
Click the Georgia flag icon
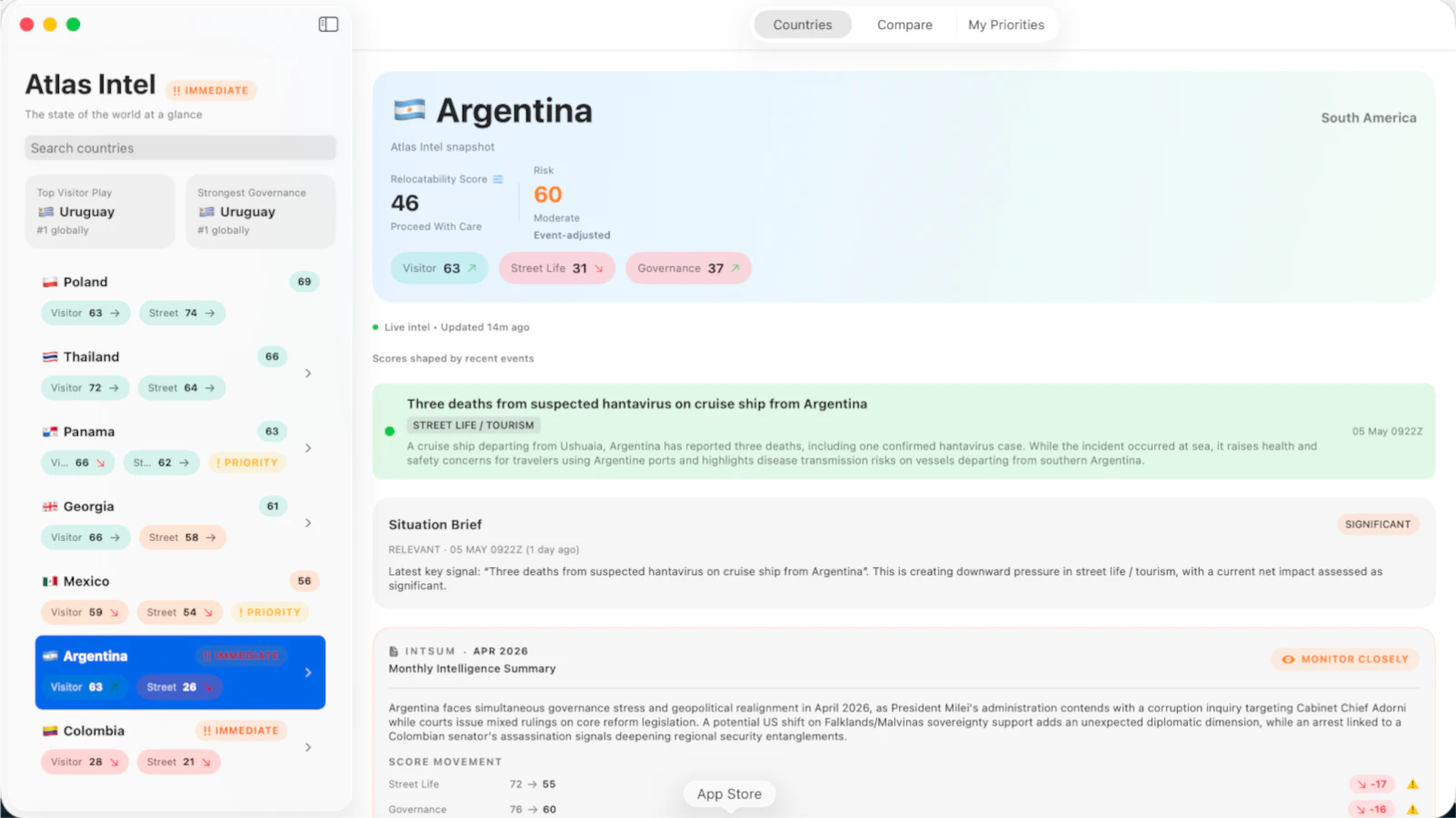50,506
